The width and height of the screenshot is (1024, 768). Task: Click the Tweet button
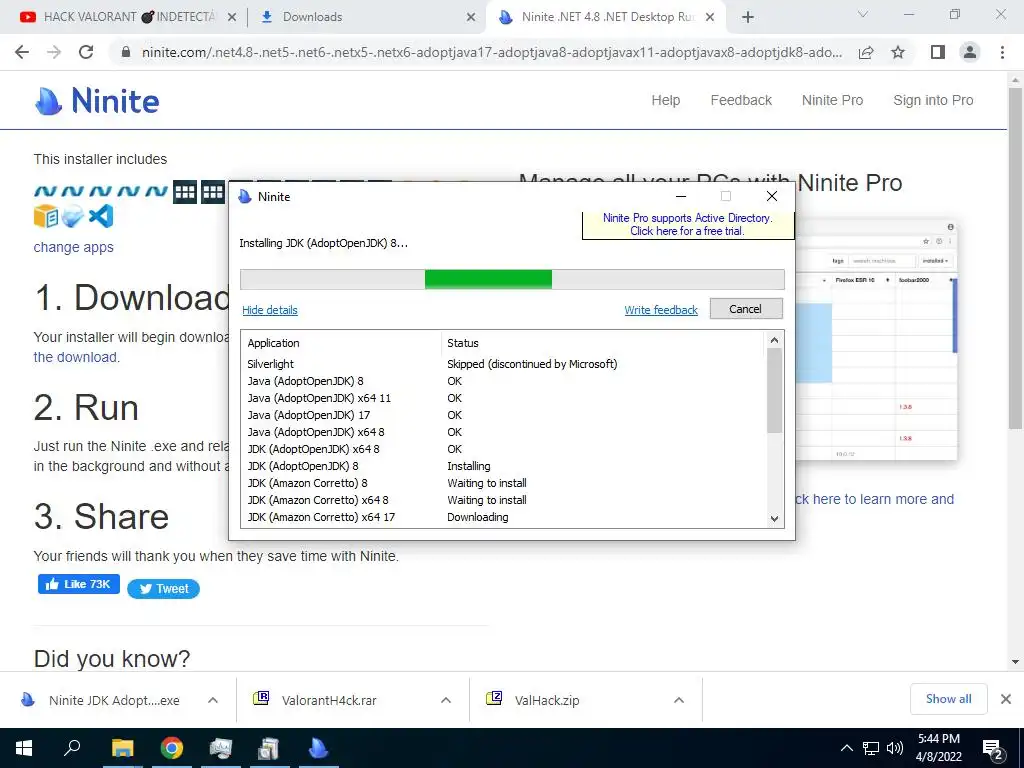click(x=163, y=588)
